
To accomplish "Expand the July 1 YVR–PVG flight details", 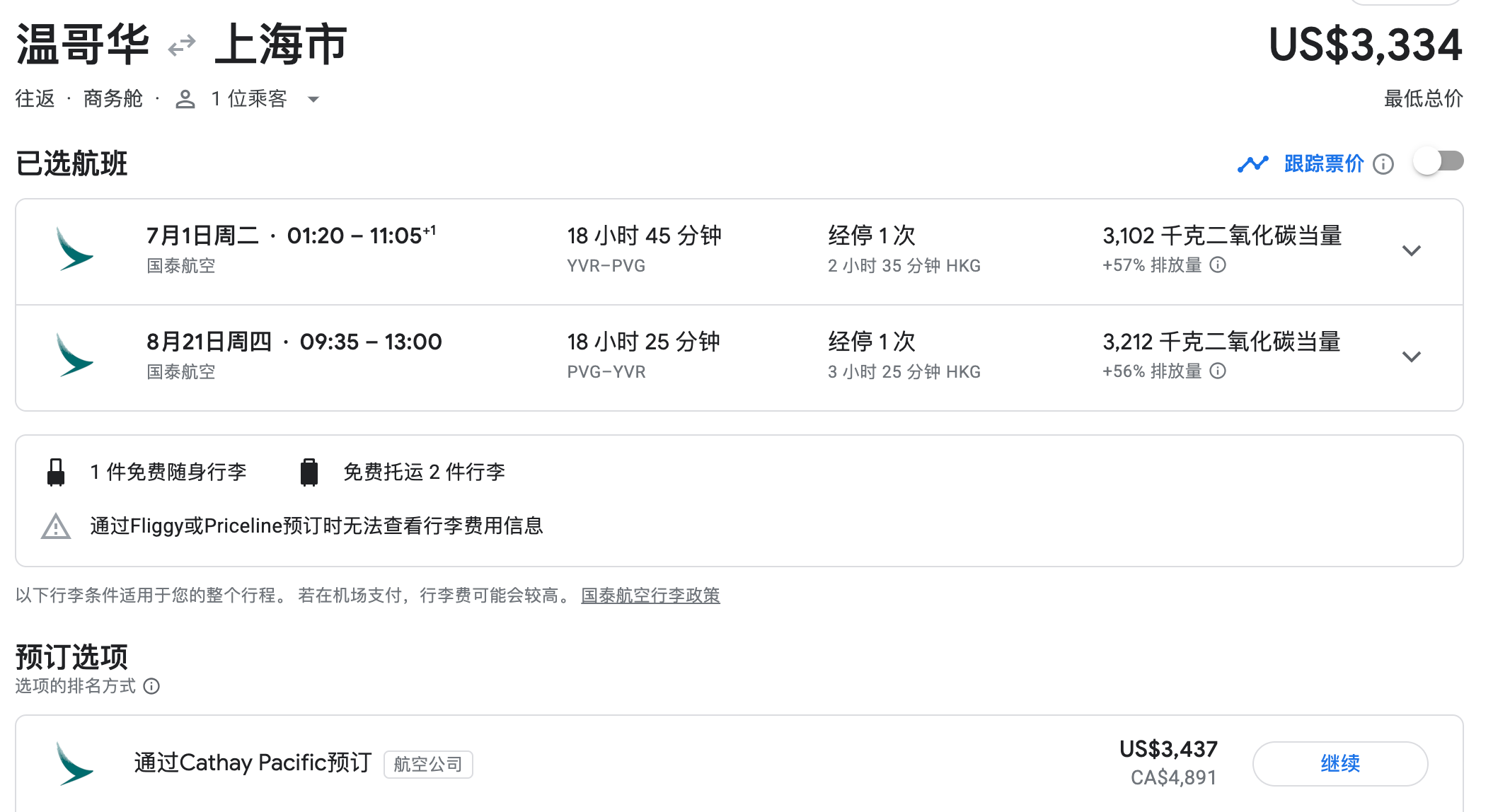I will tap(1412, 251).
